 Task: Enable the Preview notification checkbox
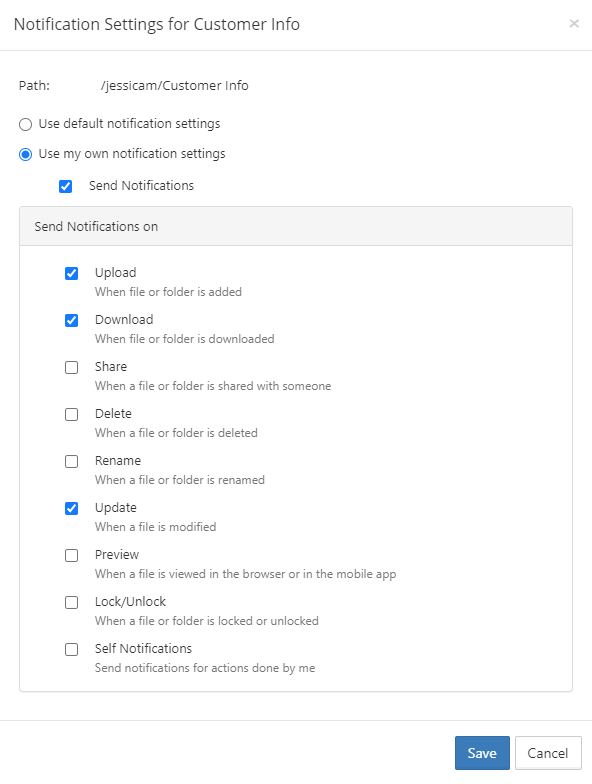(72, 555)
